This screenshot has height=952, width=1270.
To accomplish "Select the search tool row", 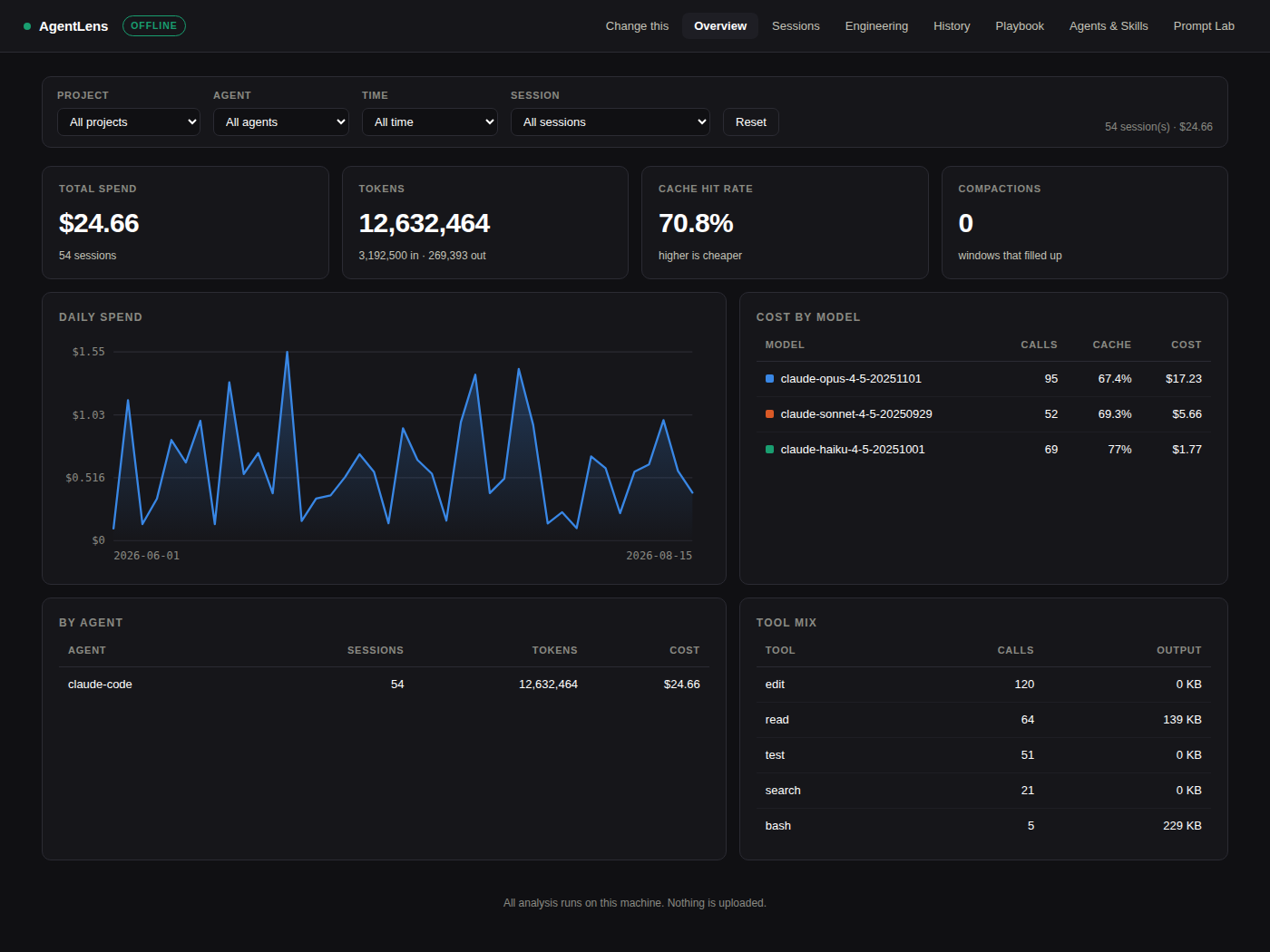I will (x=983, y=791).
